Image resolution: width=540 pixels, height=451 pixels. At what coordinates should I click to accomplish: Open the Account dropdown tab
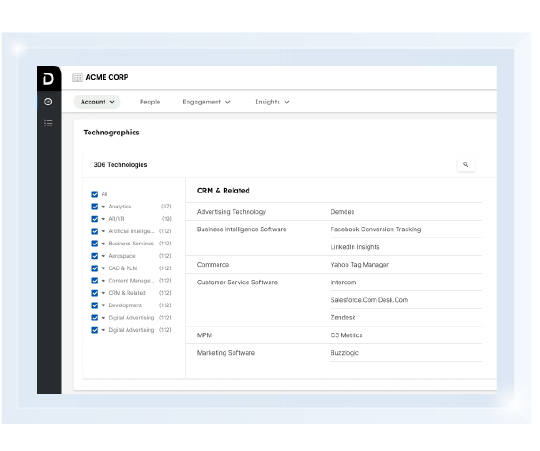(97, 102)
